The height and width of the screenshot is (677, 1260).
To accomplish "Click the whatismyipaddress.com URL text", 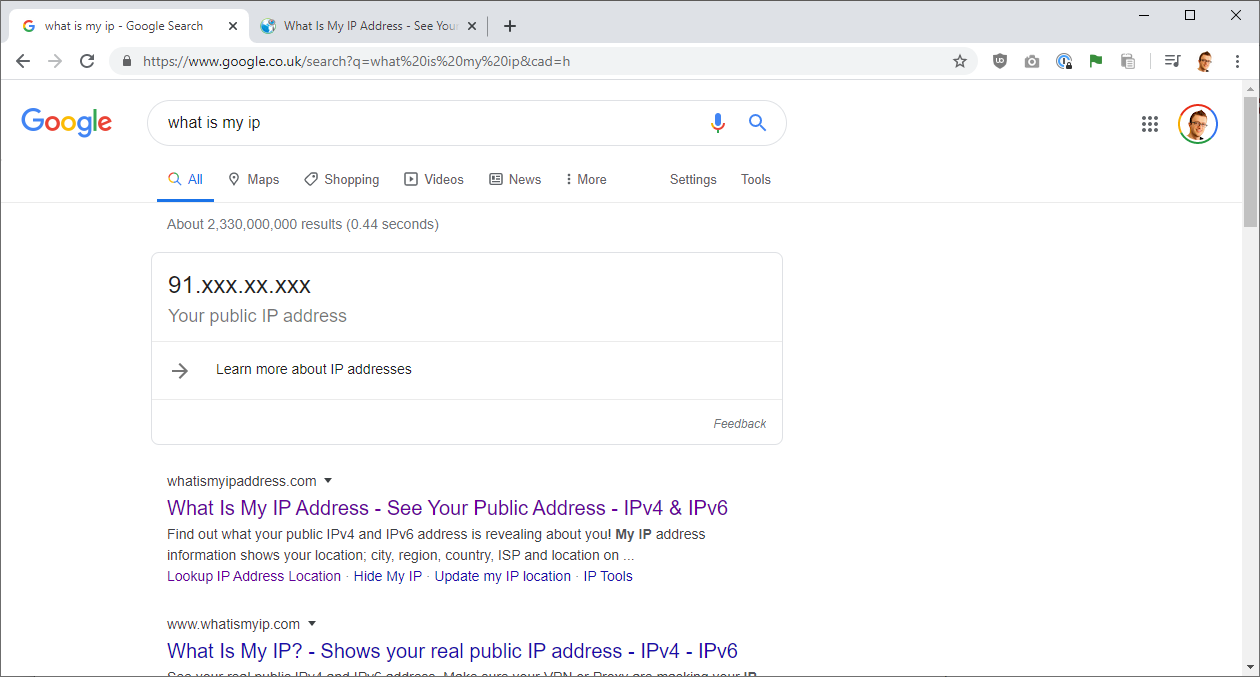I will (x=242, y=481).
